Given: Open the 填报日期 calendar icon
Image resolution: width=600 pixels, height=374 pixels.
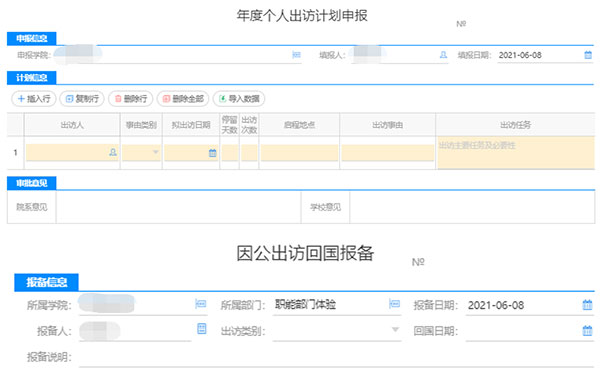Looking at the screenshot, I should click(588, 55).
